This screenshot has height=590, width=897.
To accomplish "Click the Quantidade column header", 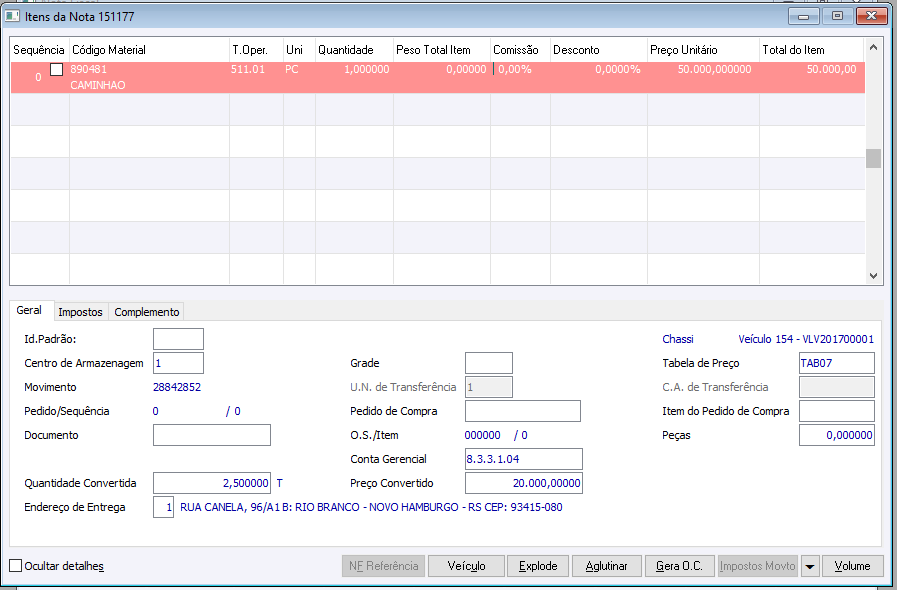I will point(354,50).
